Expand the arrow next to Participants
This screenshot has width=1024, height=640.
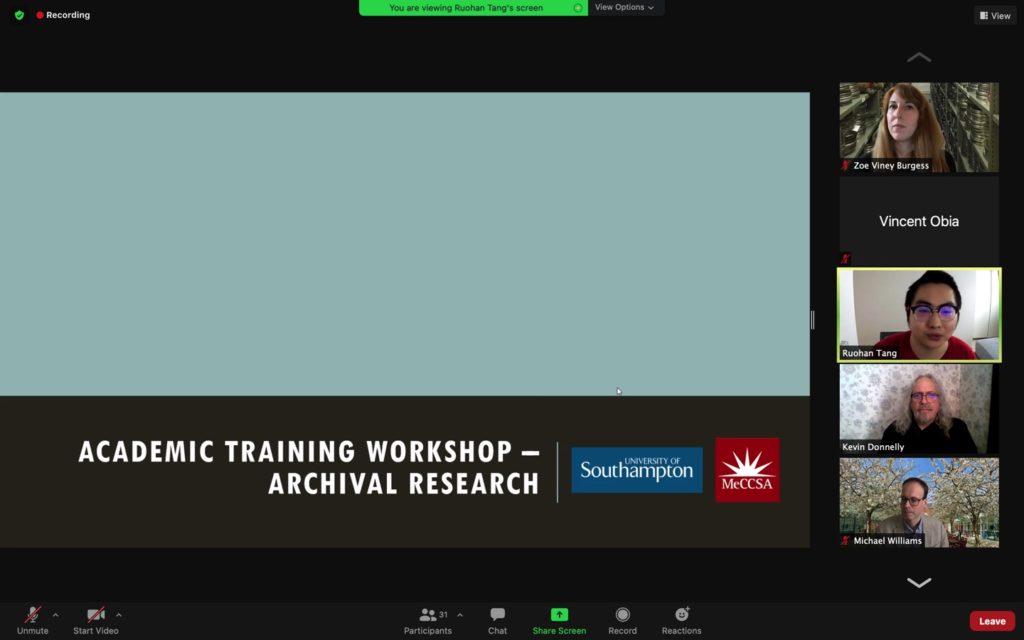click(x=460, y=615)
